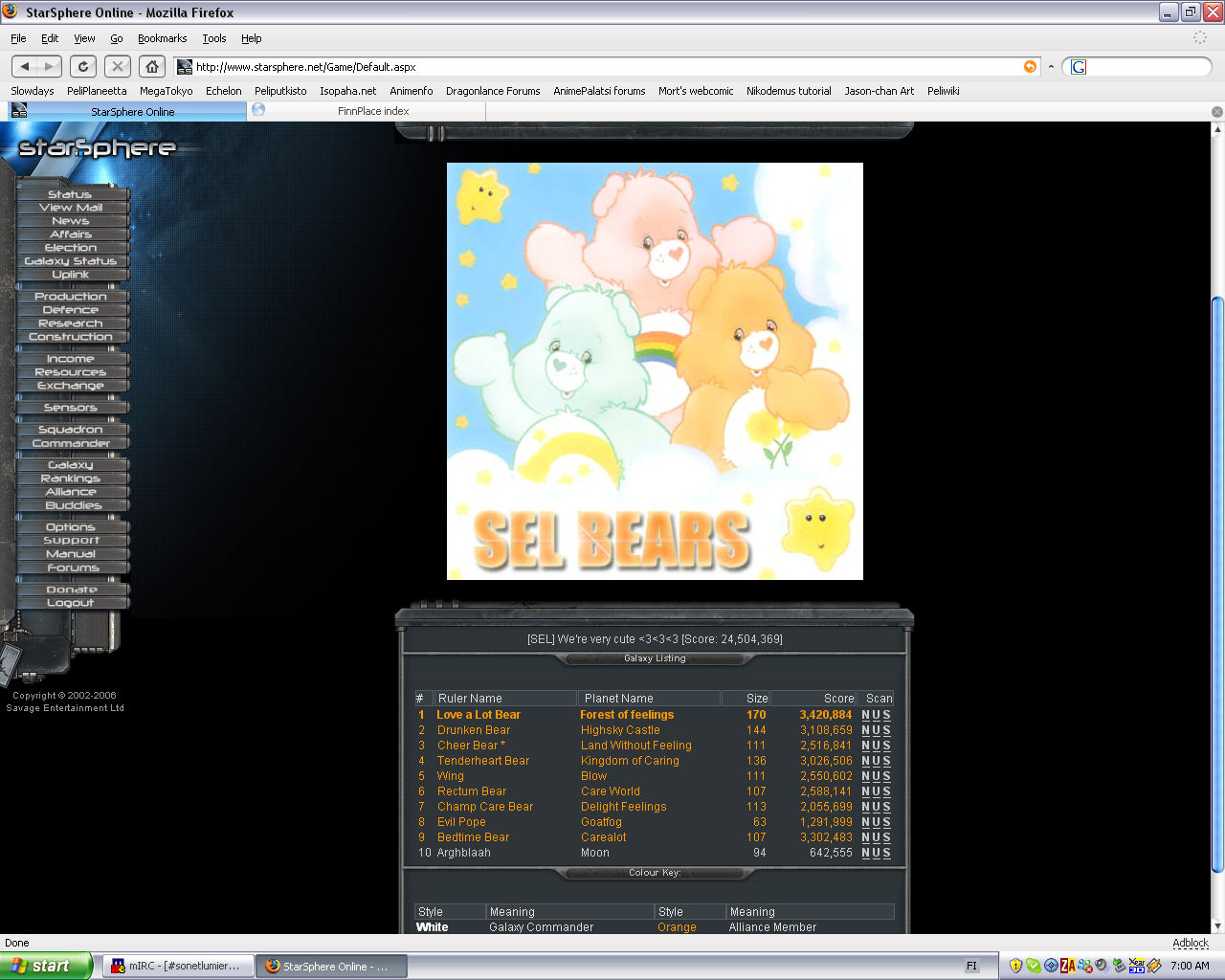Click U scan for Drunken Bear

[x=876, y=730]
